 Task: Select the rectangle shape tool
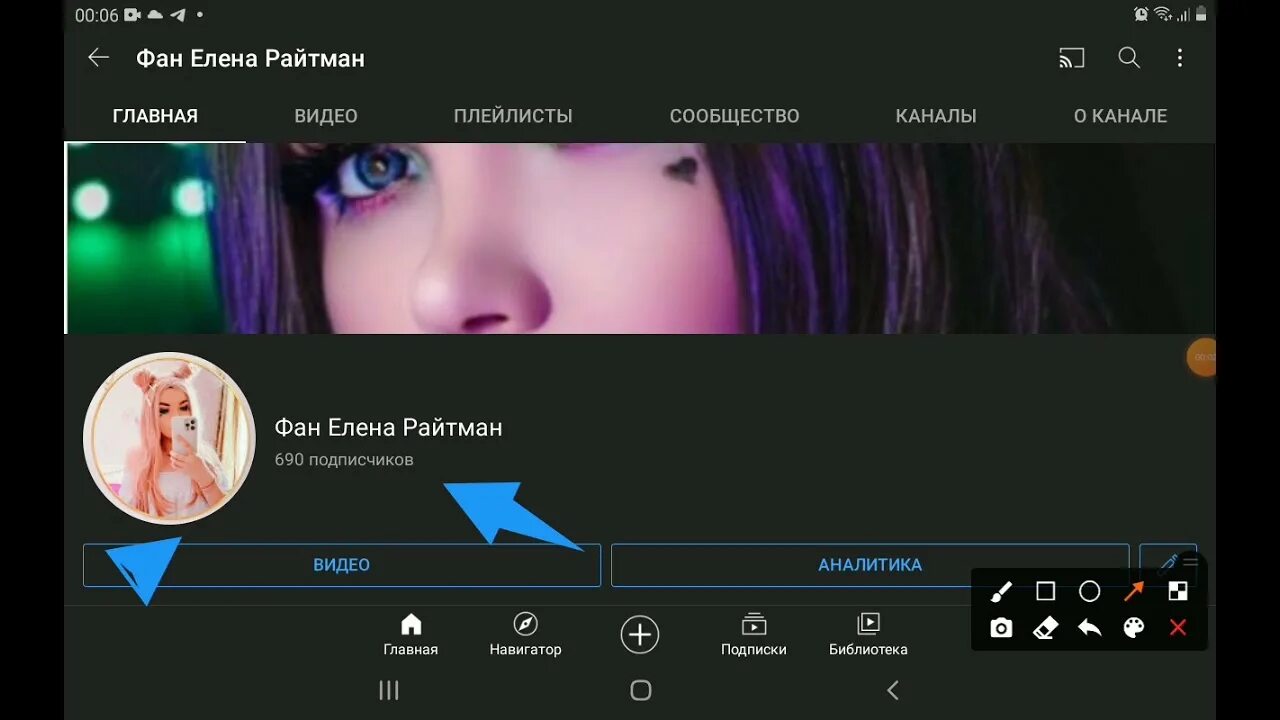(1045, 592)
